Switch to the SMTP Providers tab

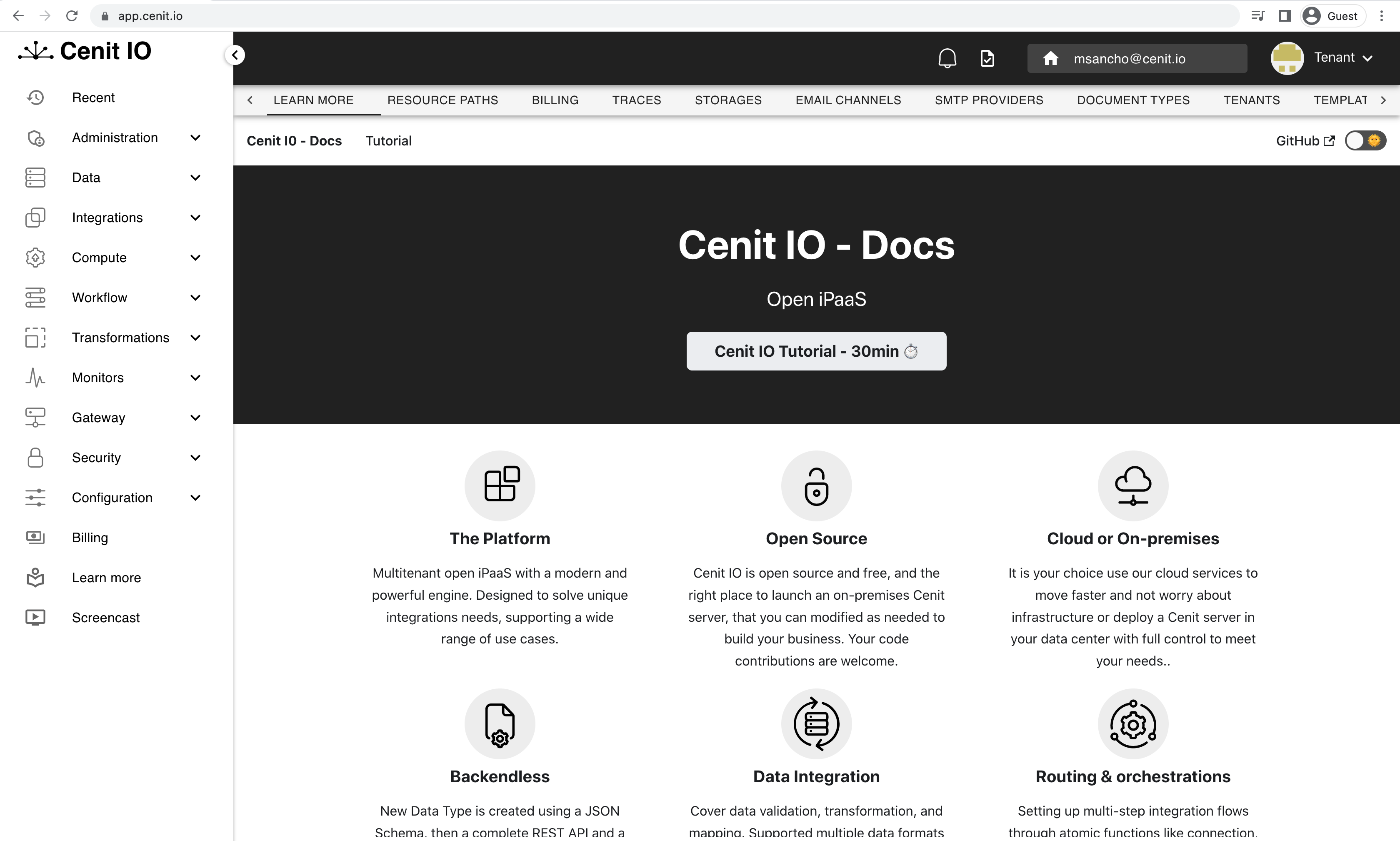point(989,100)
